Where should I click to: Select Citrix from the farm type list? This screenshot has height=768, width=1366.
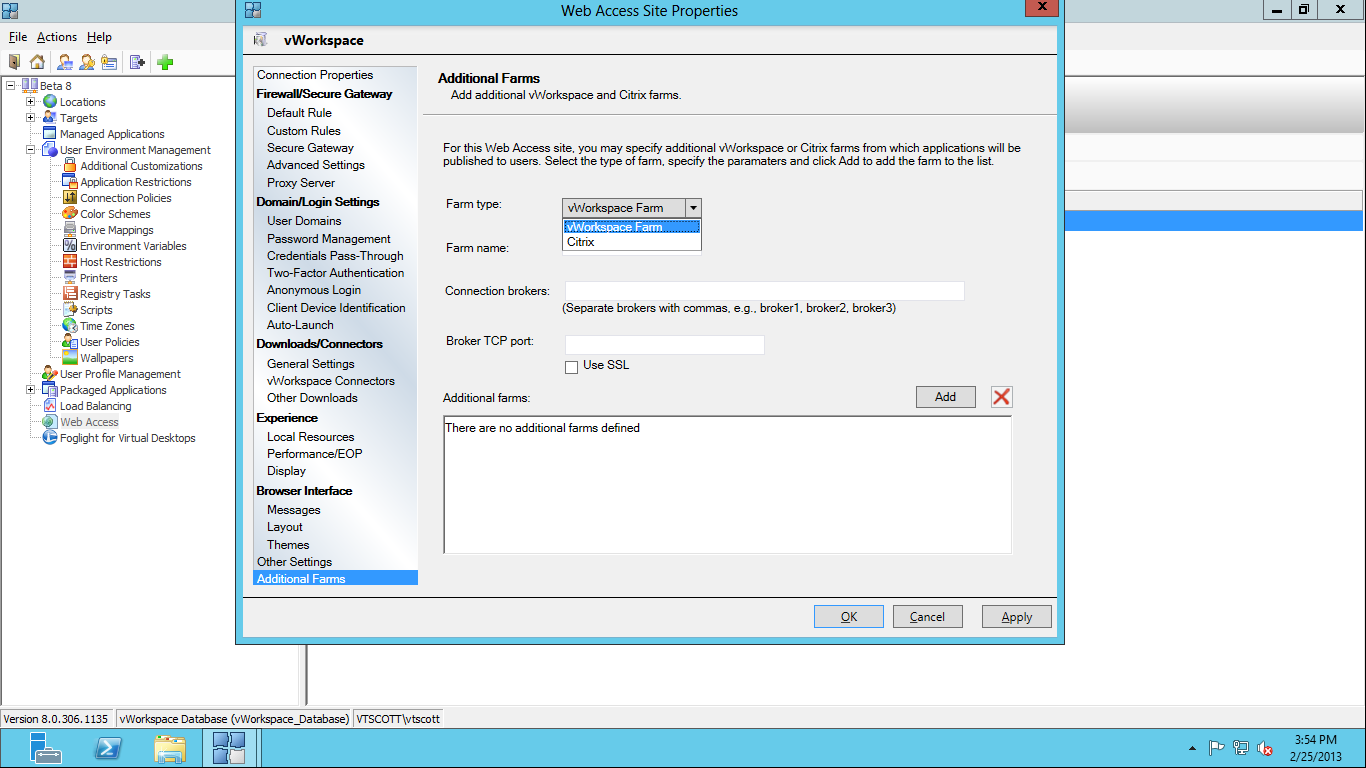[632, 242]
